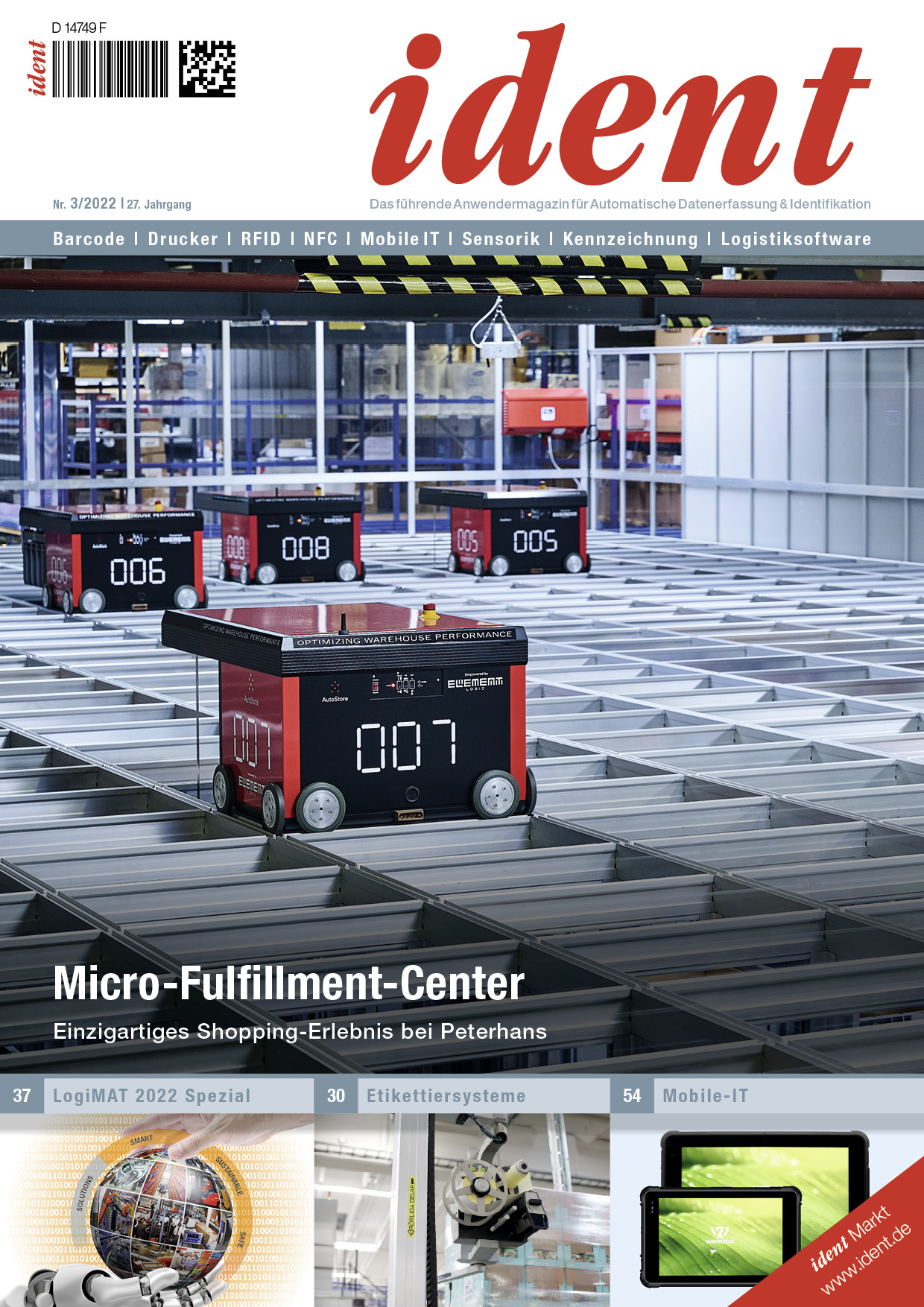Select the linear barcode at the top
This screenshot has width=924, height=1307.
[110, 69]
